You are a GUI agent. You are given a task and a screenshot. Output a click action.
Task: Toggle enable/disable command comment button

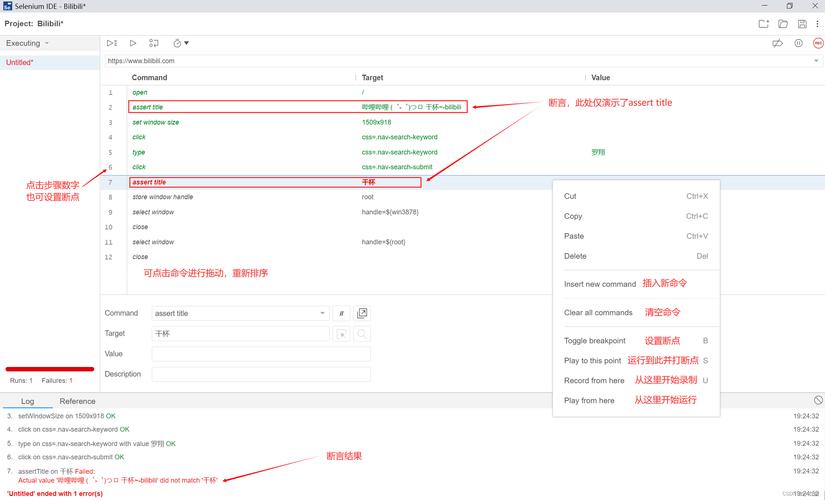coord(341,313)
